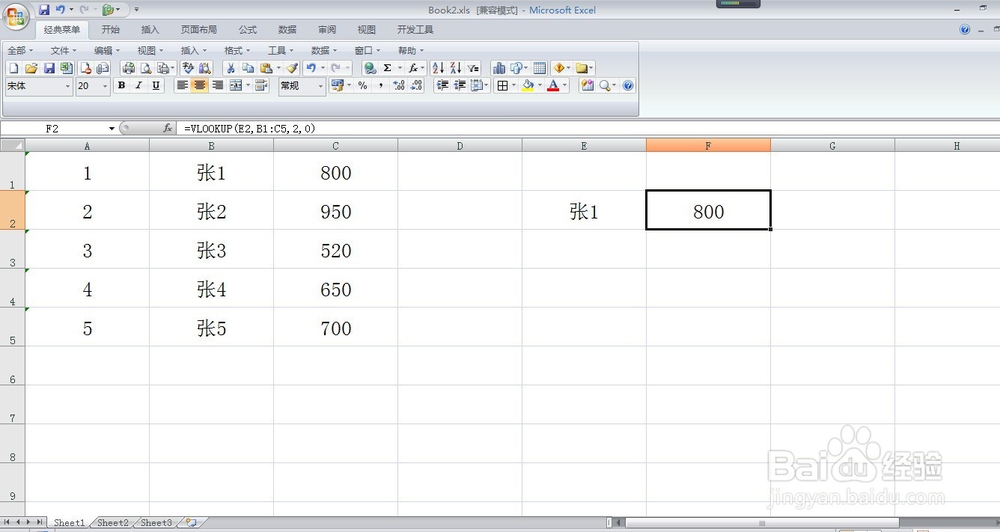Click the Increase Decimal icon
The height and width of the screenshot is (532, 1000).
coord(399,85)
